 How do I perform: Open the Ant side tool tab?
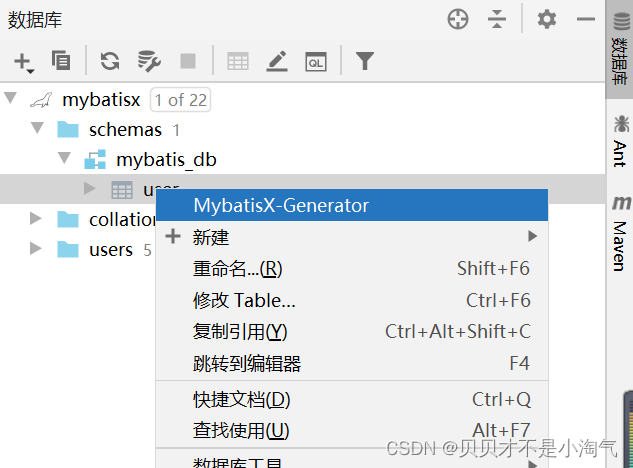click(620, 141)
